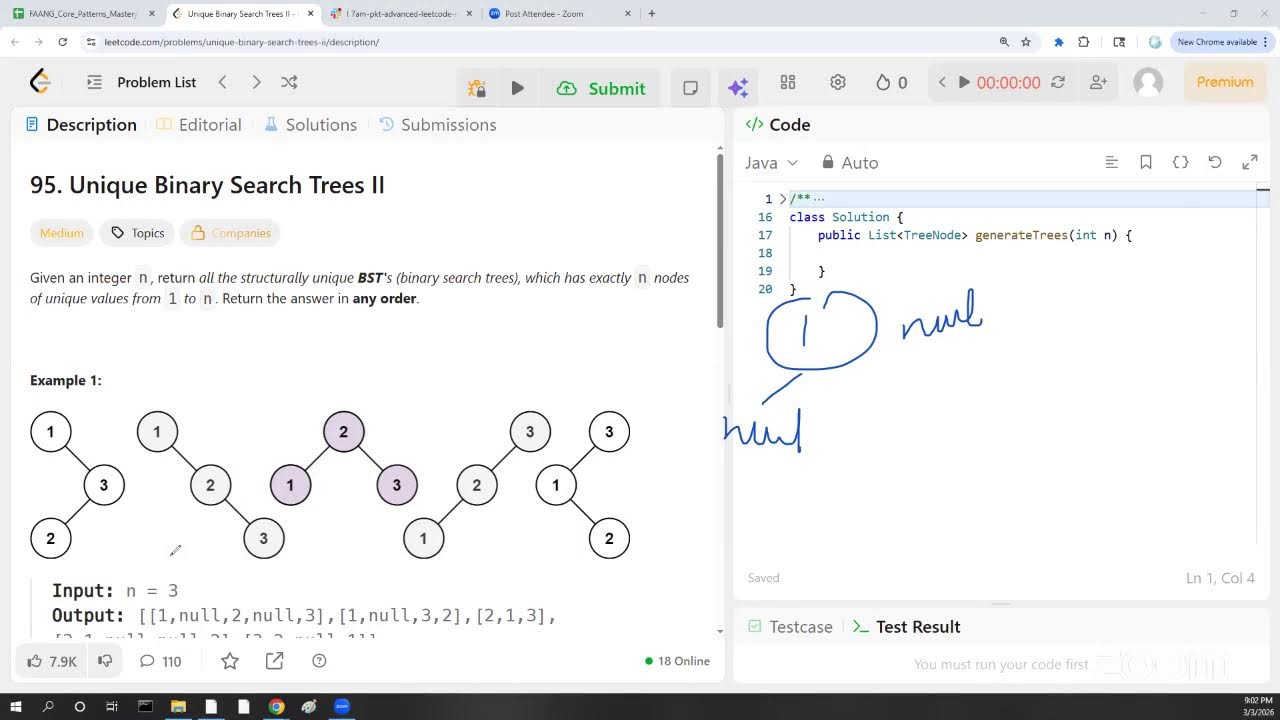Open a new browser tab
1280x720 pixels.
click(x=652, y=14)
